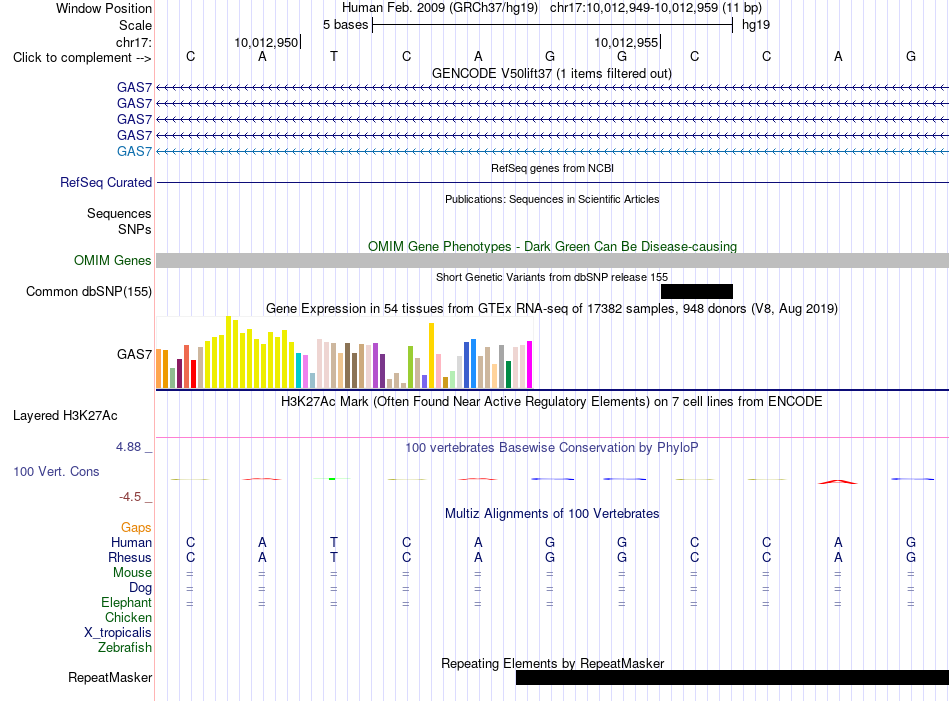950x701 pixels.
Task: Click the -4.5 PhyloP lower scale value
Action: pos(130,497)
